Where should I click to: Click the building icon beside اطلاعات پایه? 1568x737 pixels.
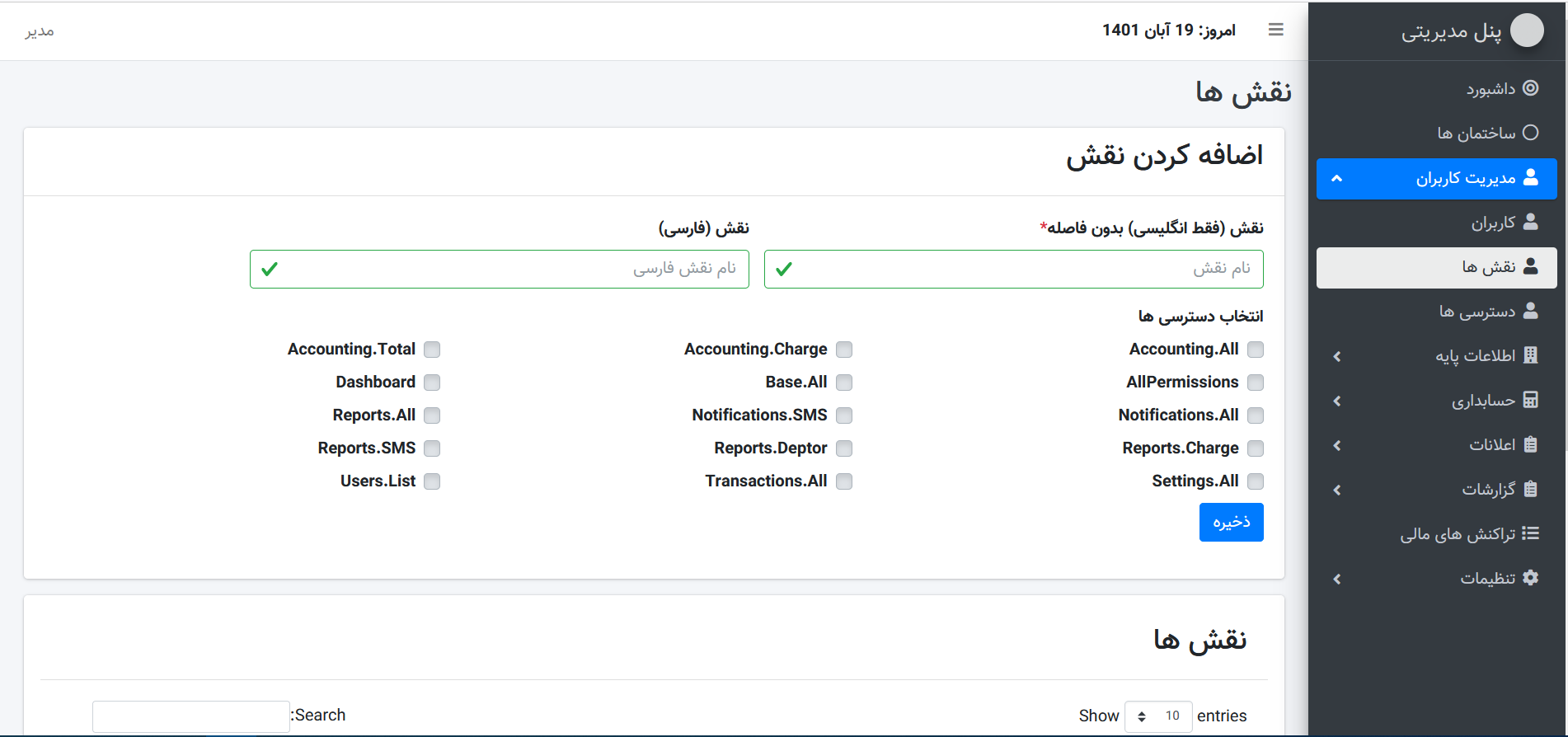1530,355
